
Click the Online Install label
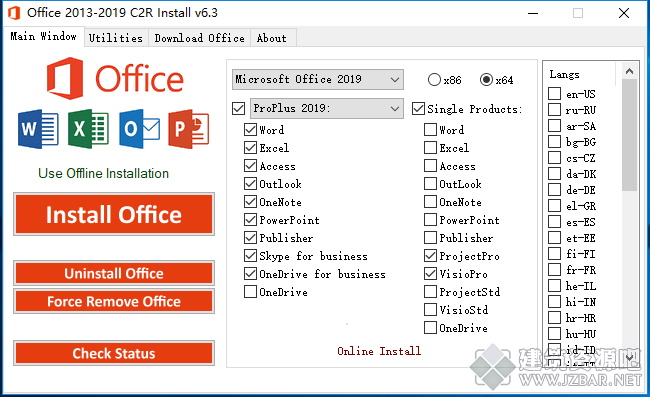[x=379, y=351]
